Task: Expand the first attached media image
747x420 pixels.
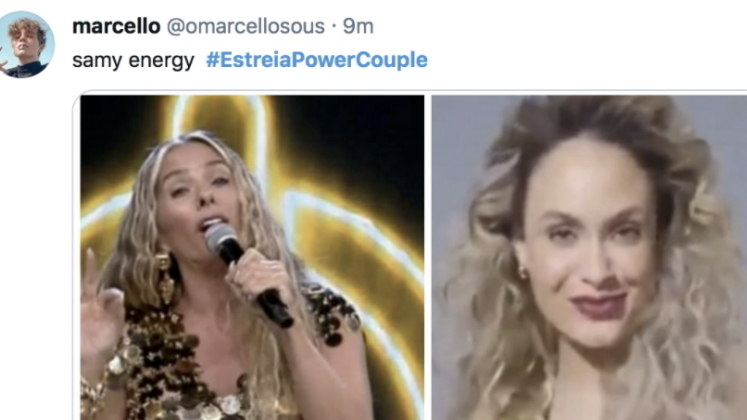Action: [x=252, y=257]
